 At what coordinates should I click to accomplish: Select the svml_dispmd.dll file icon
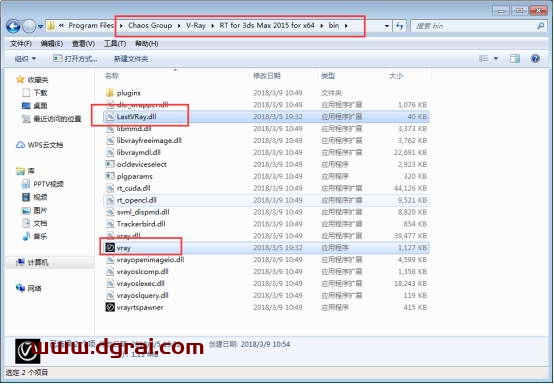[x=110, y=212]
